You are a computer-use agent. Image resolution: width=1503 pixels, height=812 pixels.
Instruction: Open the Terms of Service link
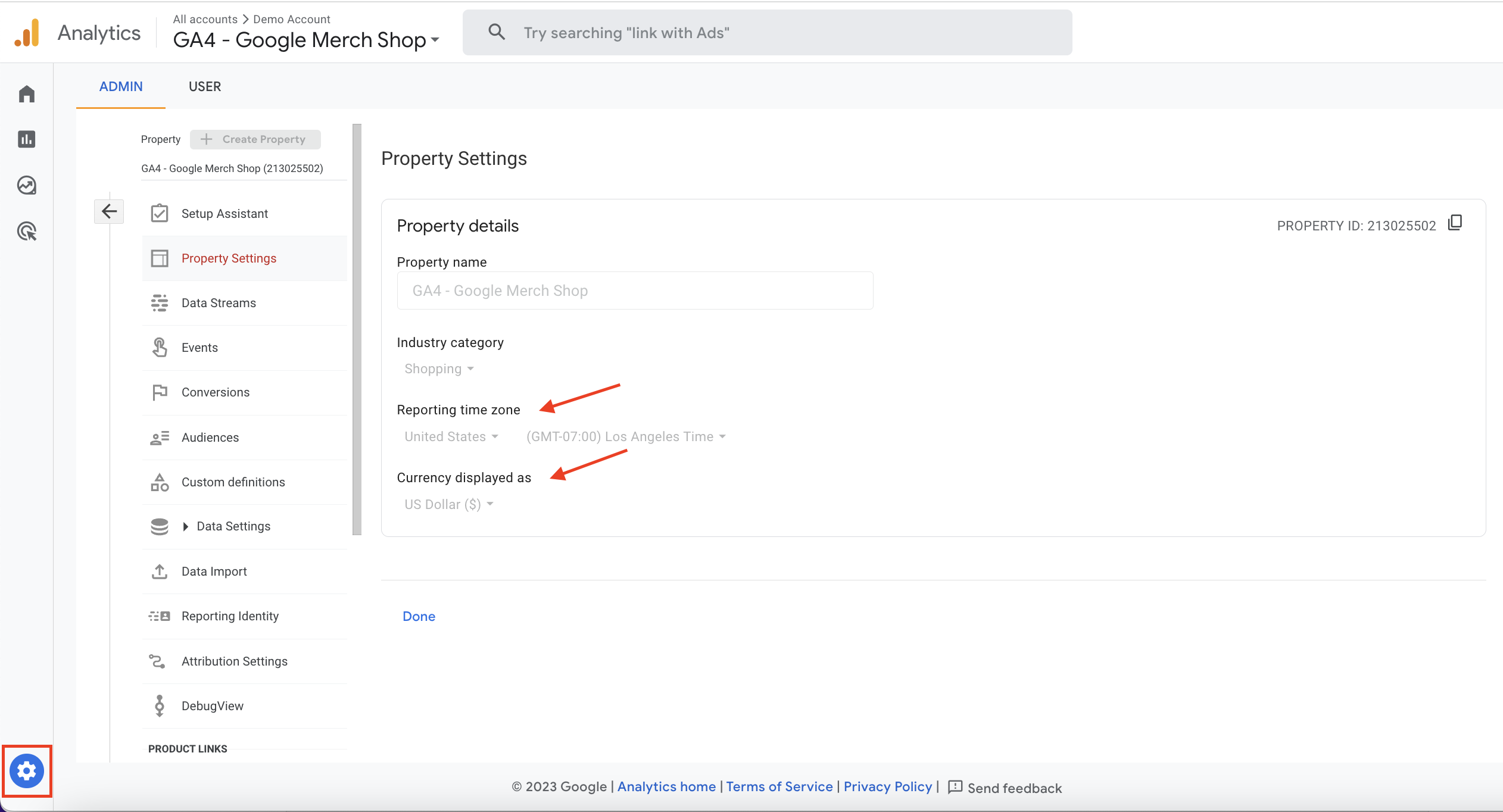click(779, 786)
